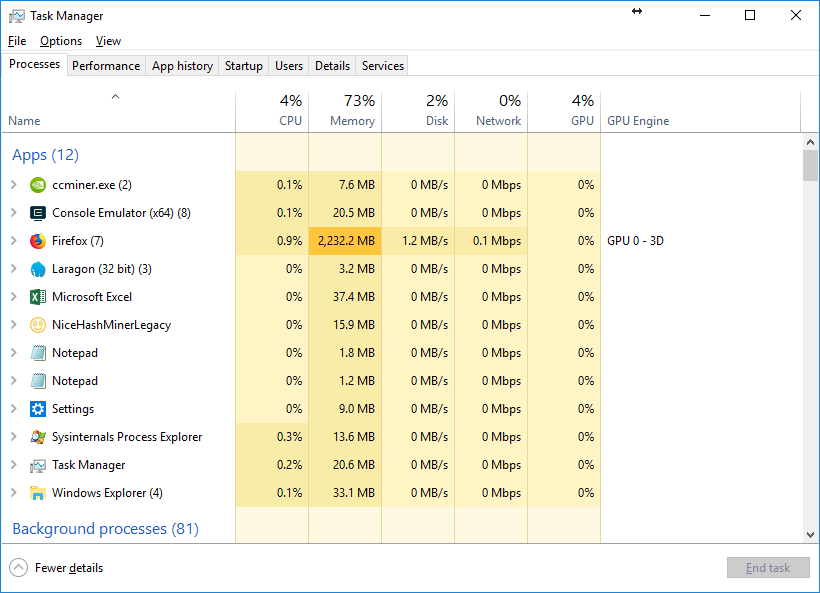The image size is (820, 593).
Task: Expand the Firefox process group
Action: 13,241
